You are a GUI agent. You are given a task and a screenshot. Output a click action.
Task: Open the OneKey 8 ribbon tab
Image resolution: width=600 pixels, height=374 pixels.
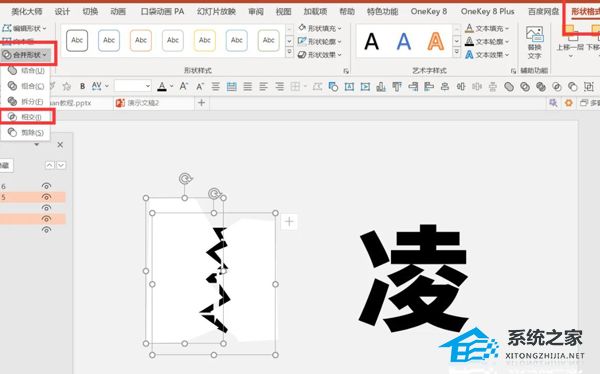429,11
